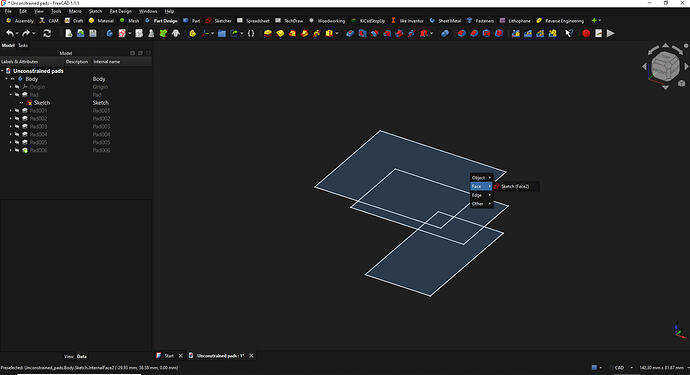This screenshot has height=375, width=690.
Task: Toggle visibility of Pad005
Action: click(17, 142)
